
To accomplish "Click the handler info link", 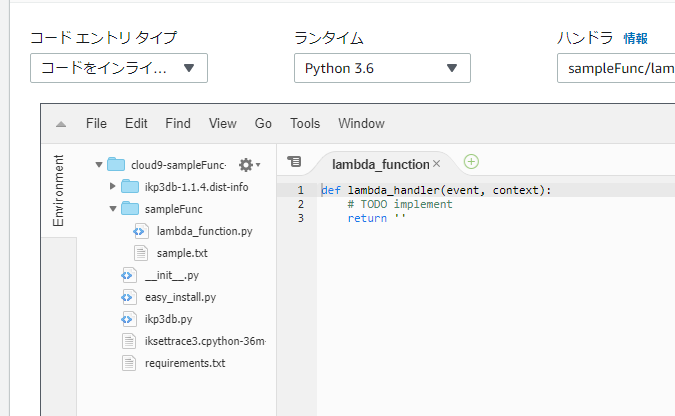I will coord(635,39).
